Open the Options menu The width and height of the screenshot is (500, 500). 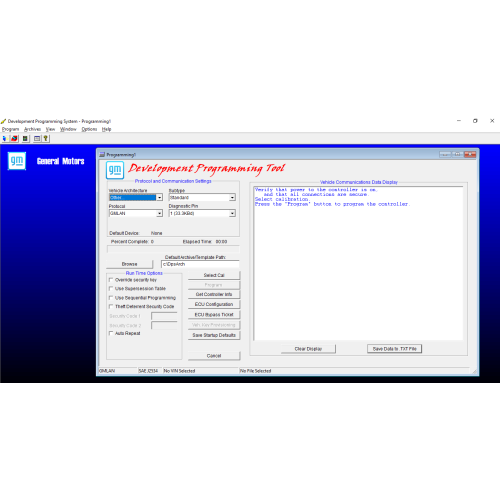tap(89, 129)
